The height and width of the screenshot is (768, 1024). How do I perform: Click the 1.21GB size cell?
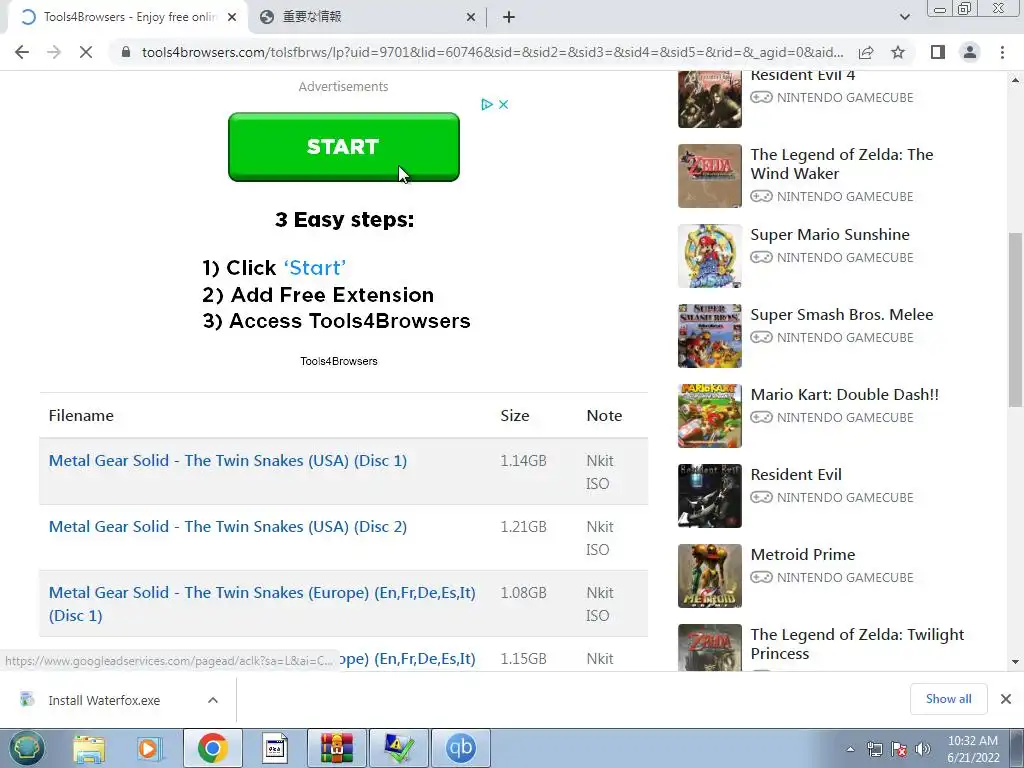point(523,527)
